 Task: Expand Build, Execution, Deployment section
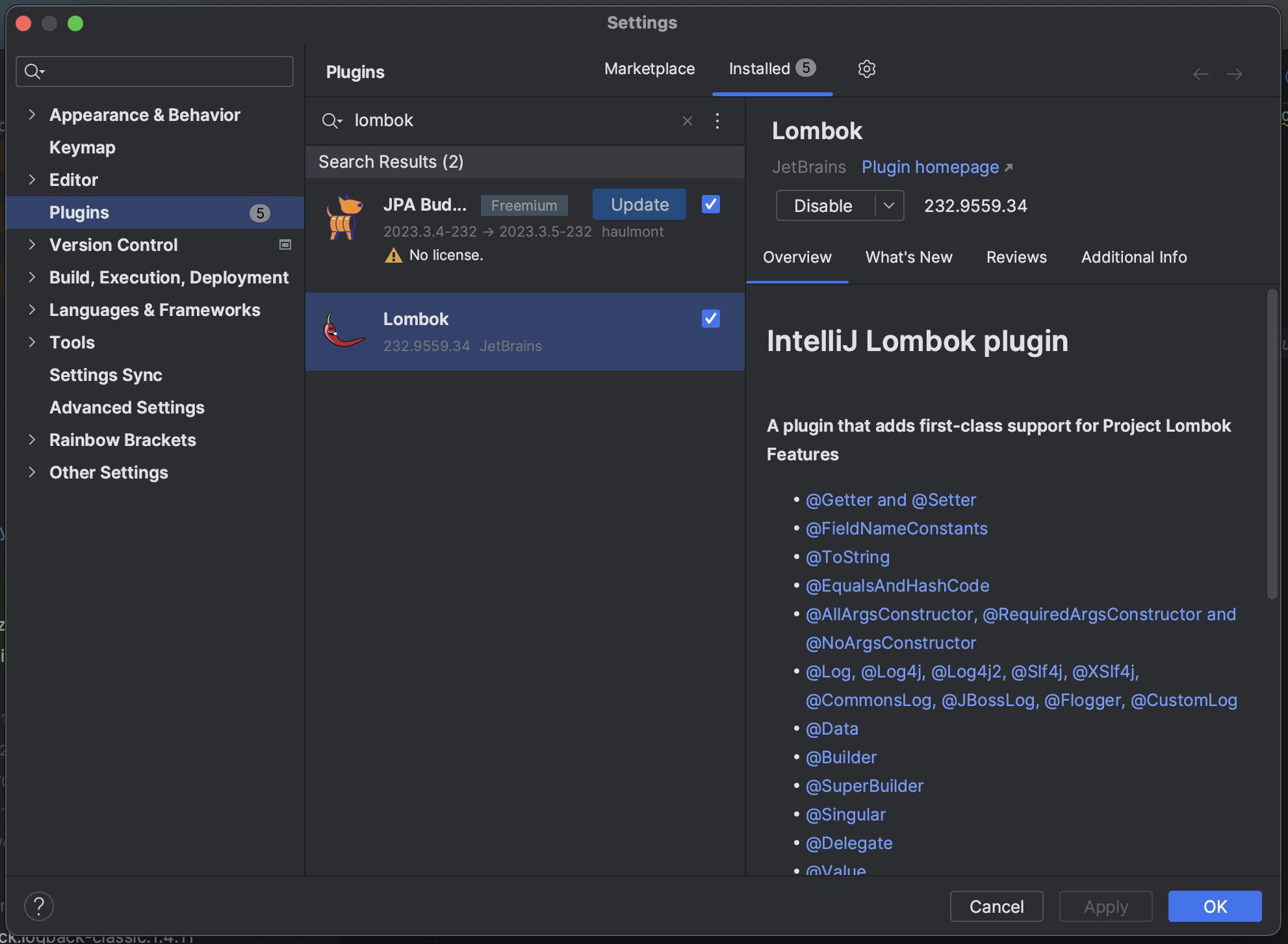point(32,278)
